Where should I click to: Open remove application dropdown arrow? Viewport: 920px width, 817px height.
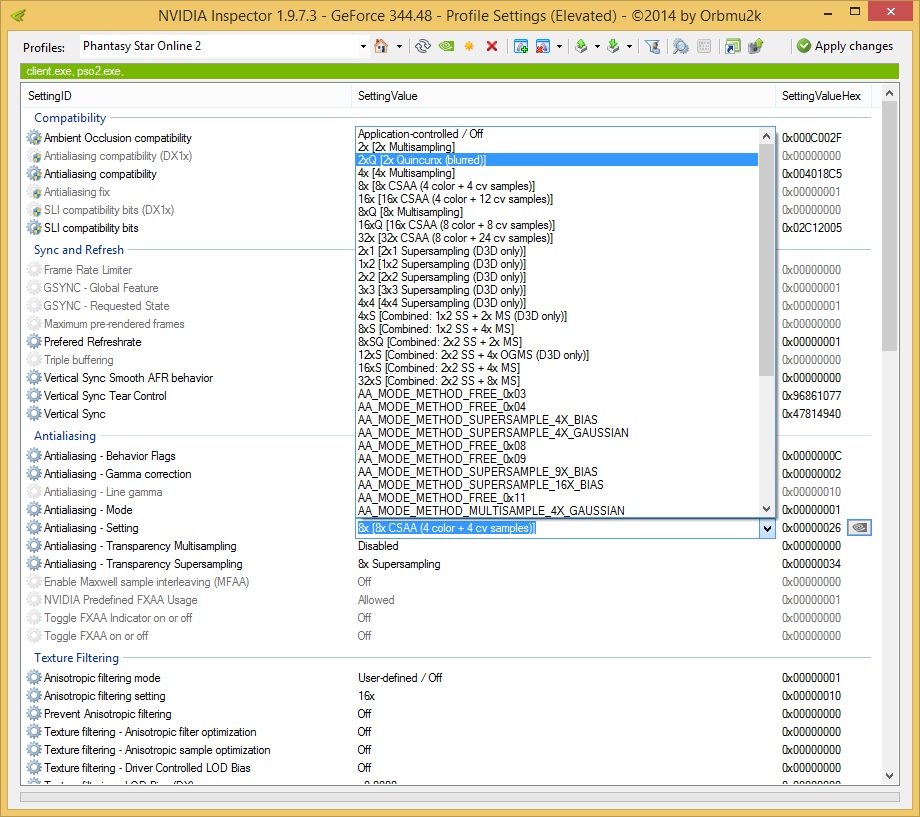pos(559,46)
